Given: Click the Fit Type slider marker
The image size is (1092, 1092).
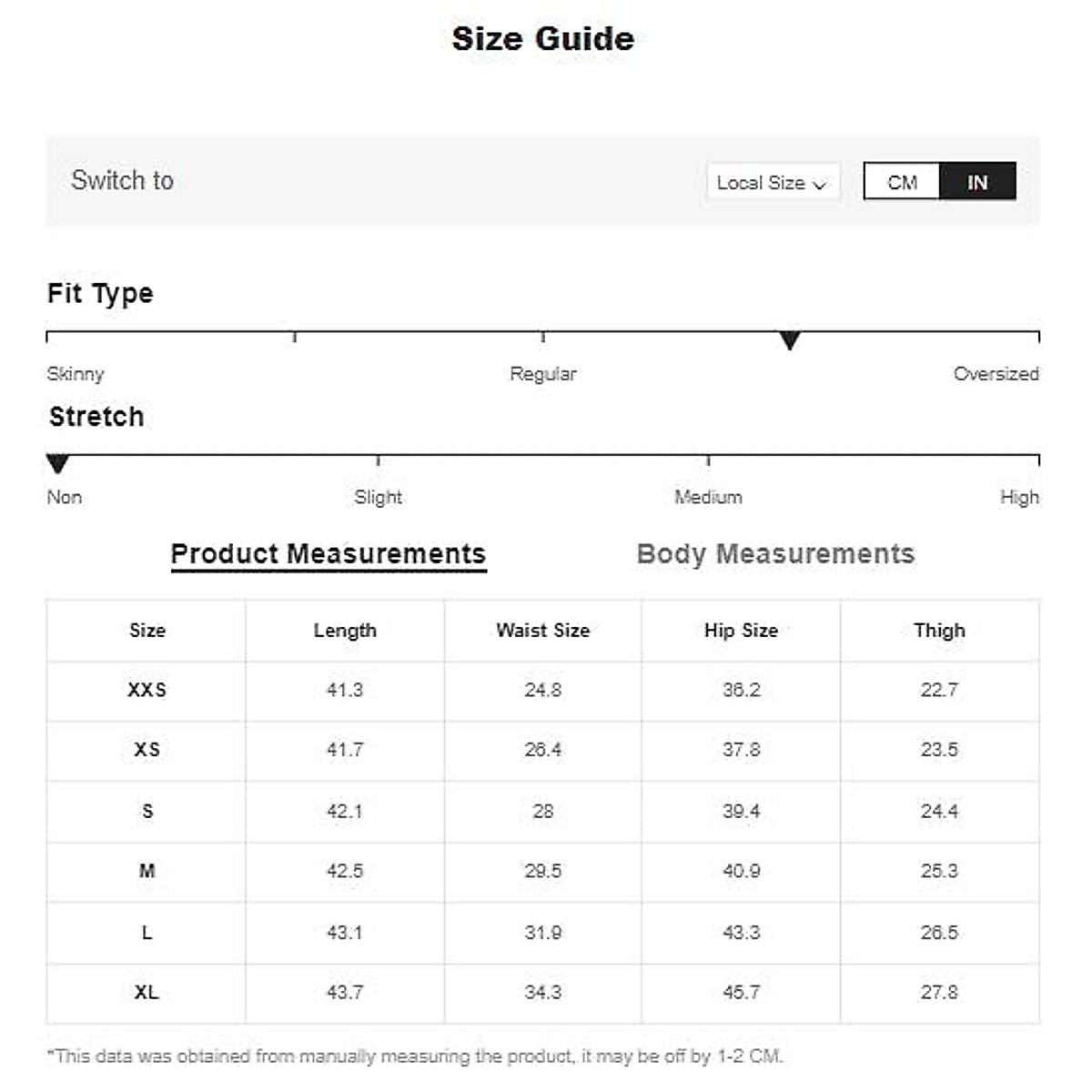Looking at the screenshot, I should [x=790, y=340].
